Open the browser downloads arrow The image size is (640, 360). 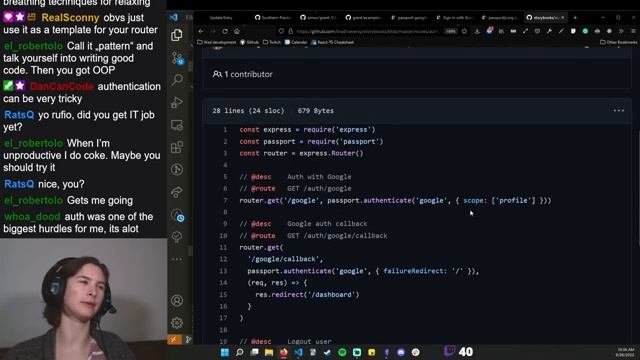pyautogui.click(x=477, y=31)
